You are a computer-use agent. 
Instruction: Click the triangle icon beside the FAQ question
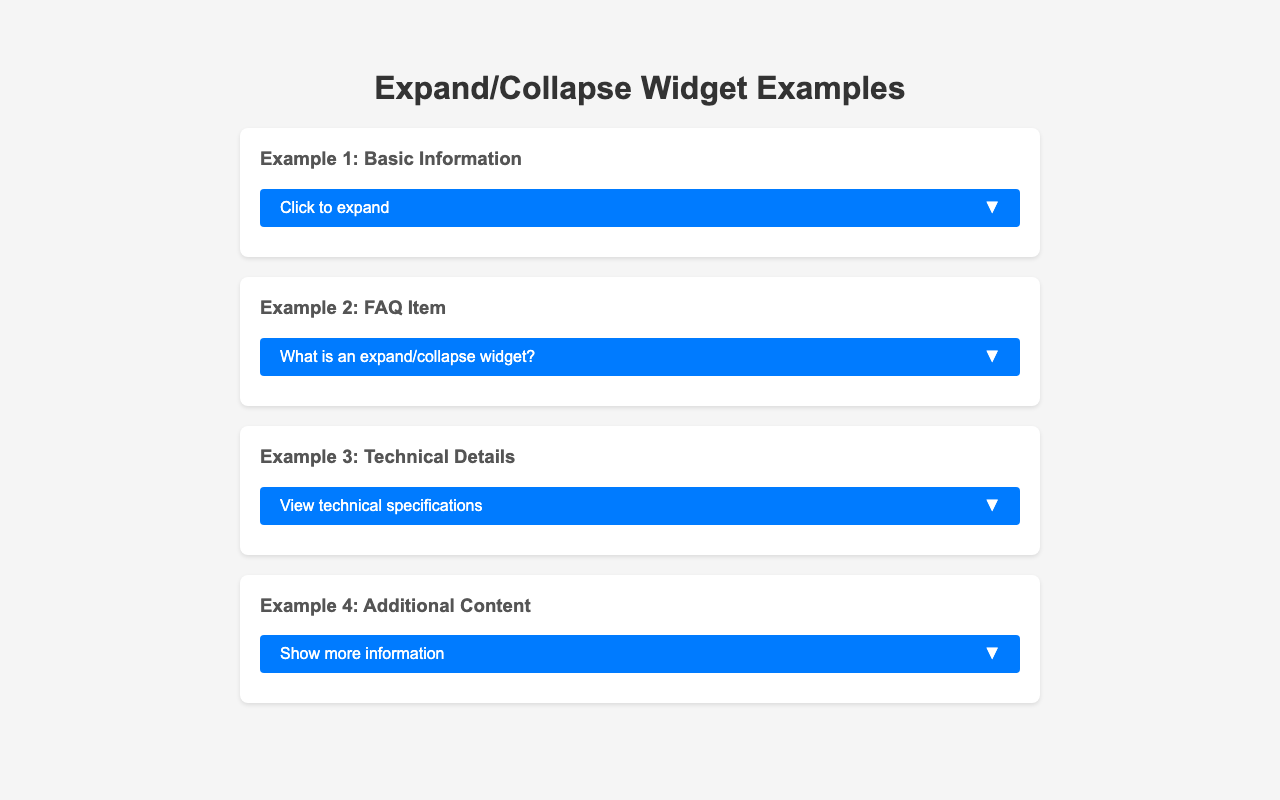coord(992,356)
